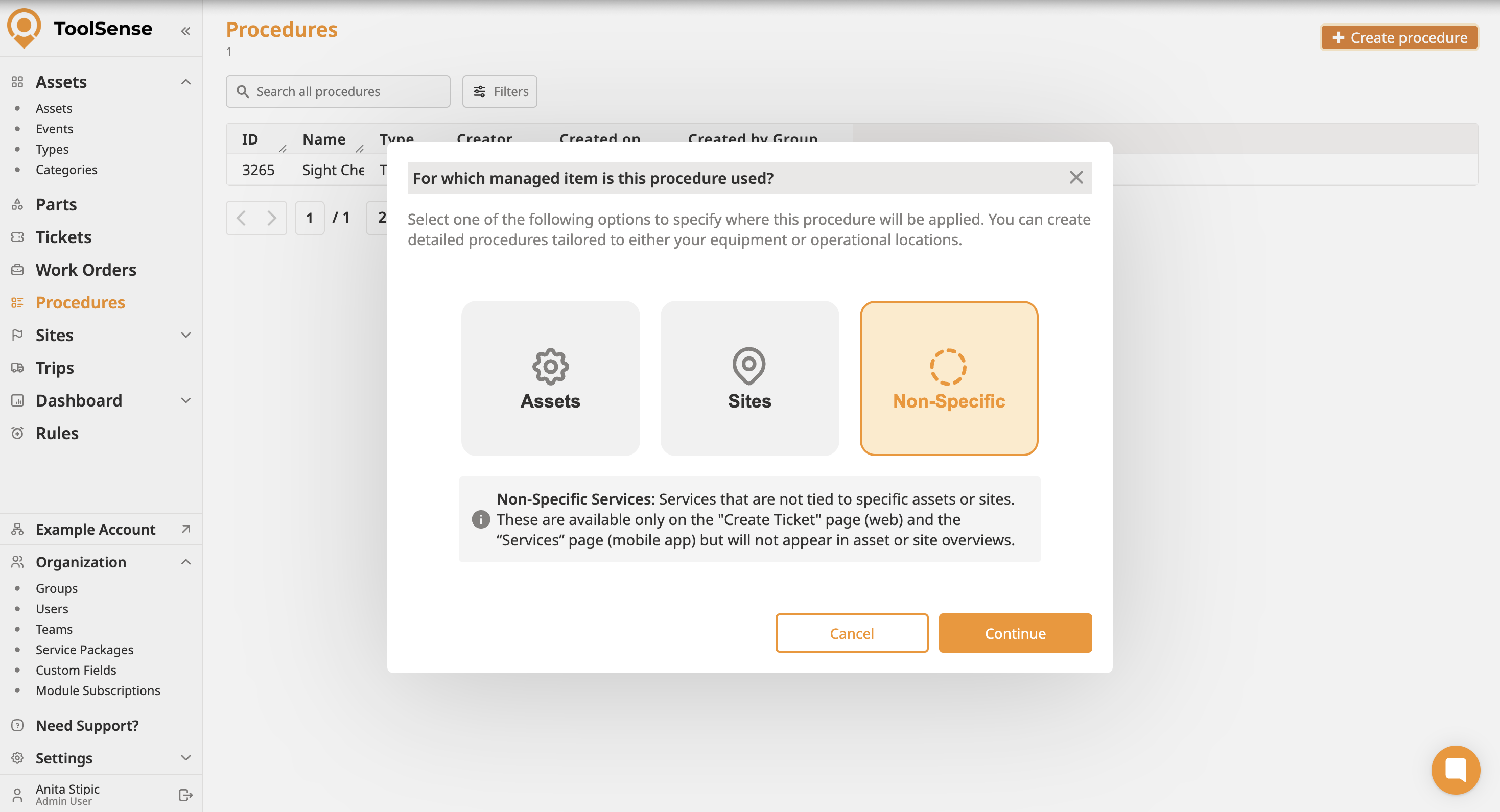Select the Assets gear option card
Image resolution: width=1500 pixels, height=812 pixels.
[550, 378]
